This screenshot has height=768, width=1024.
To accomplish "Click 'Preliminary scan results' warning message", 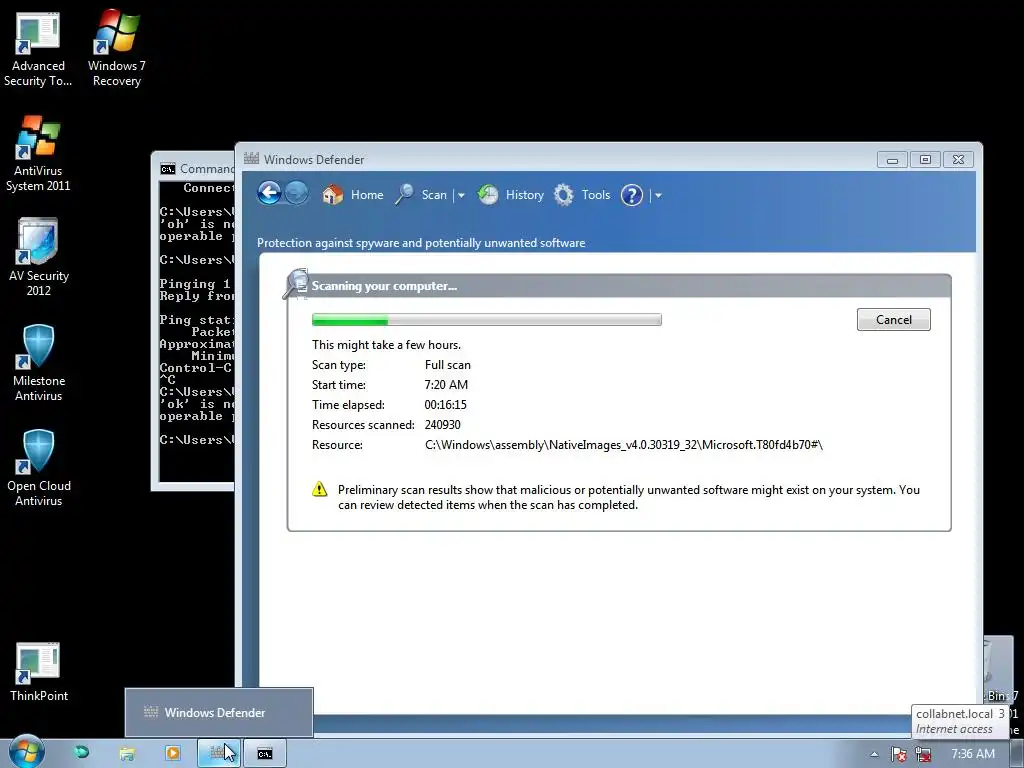I will 628,497.
